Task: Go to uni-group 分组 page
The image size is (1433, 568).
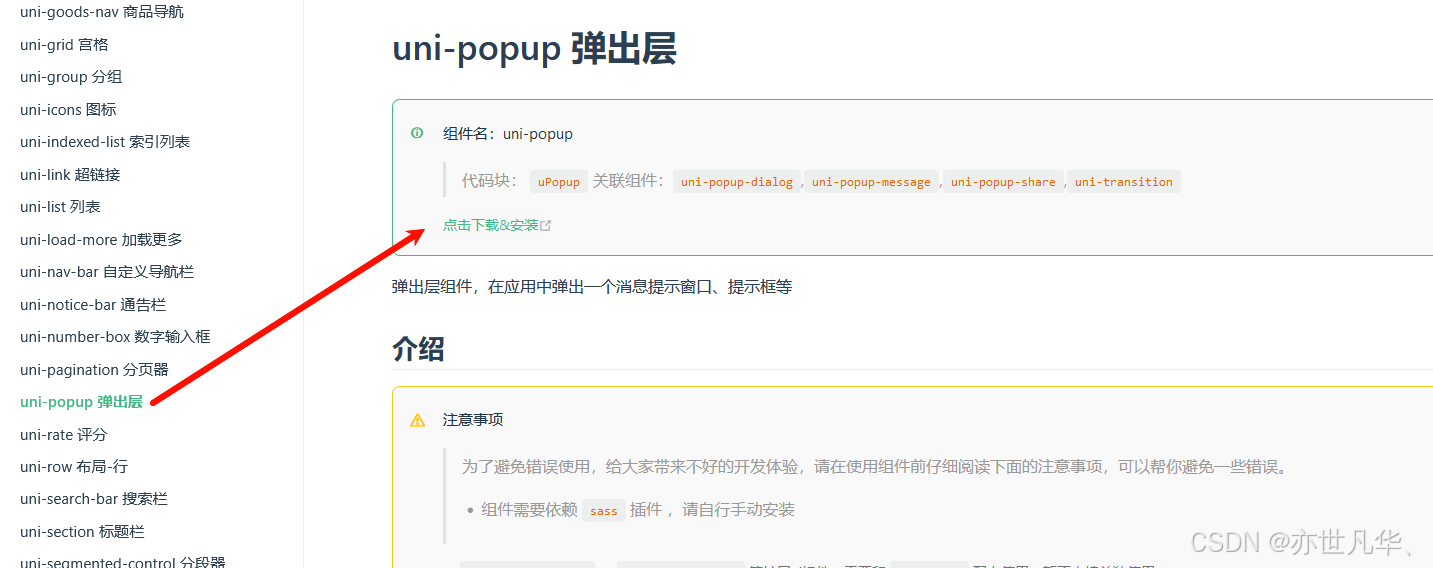Action: pyautogui.click(x=71, y=77)
